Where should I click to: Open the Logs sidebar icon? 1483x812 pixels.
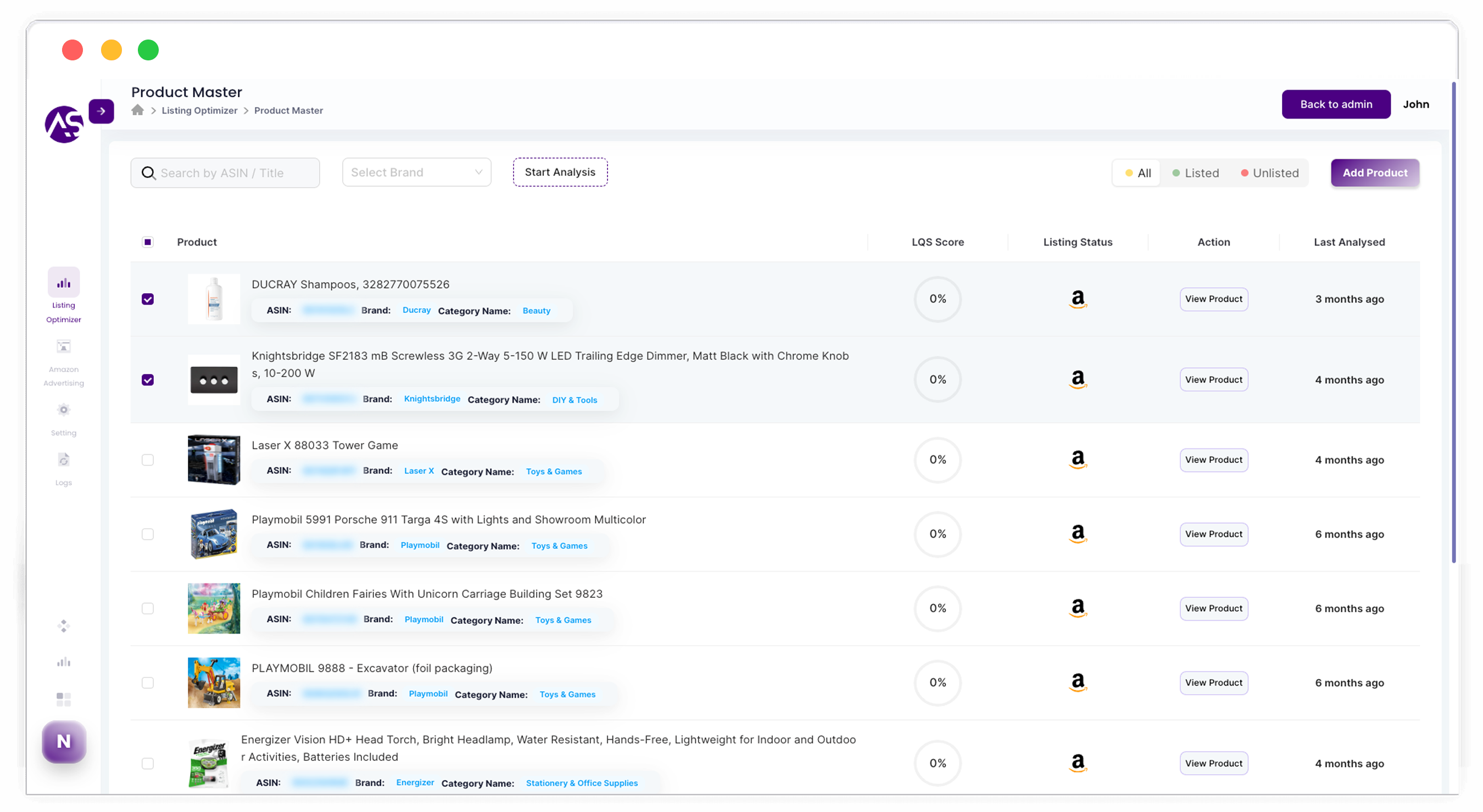click(63, 460)
